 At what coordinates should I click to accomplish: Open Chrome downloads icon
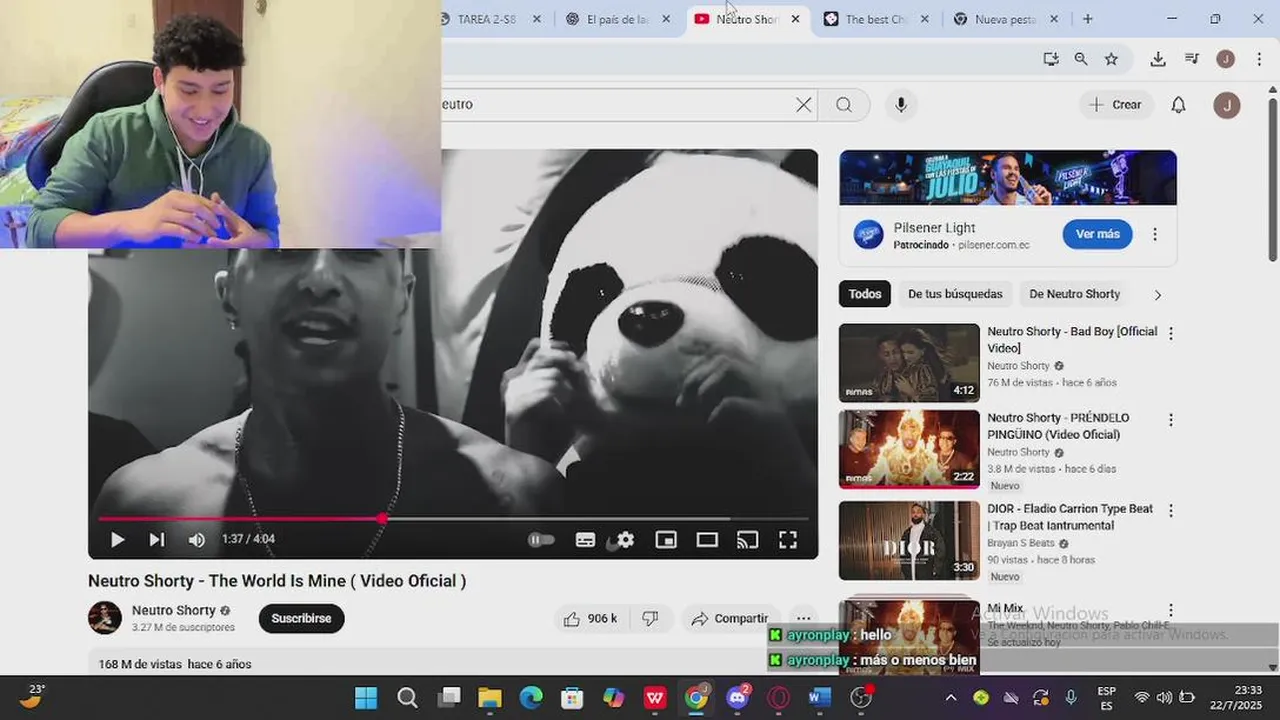point(1158,59)
